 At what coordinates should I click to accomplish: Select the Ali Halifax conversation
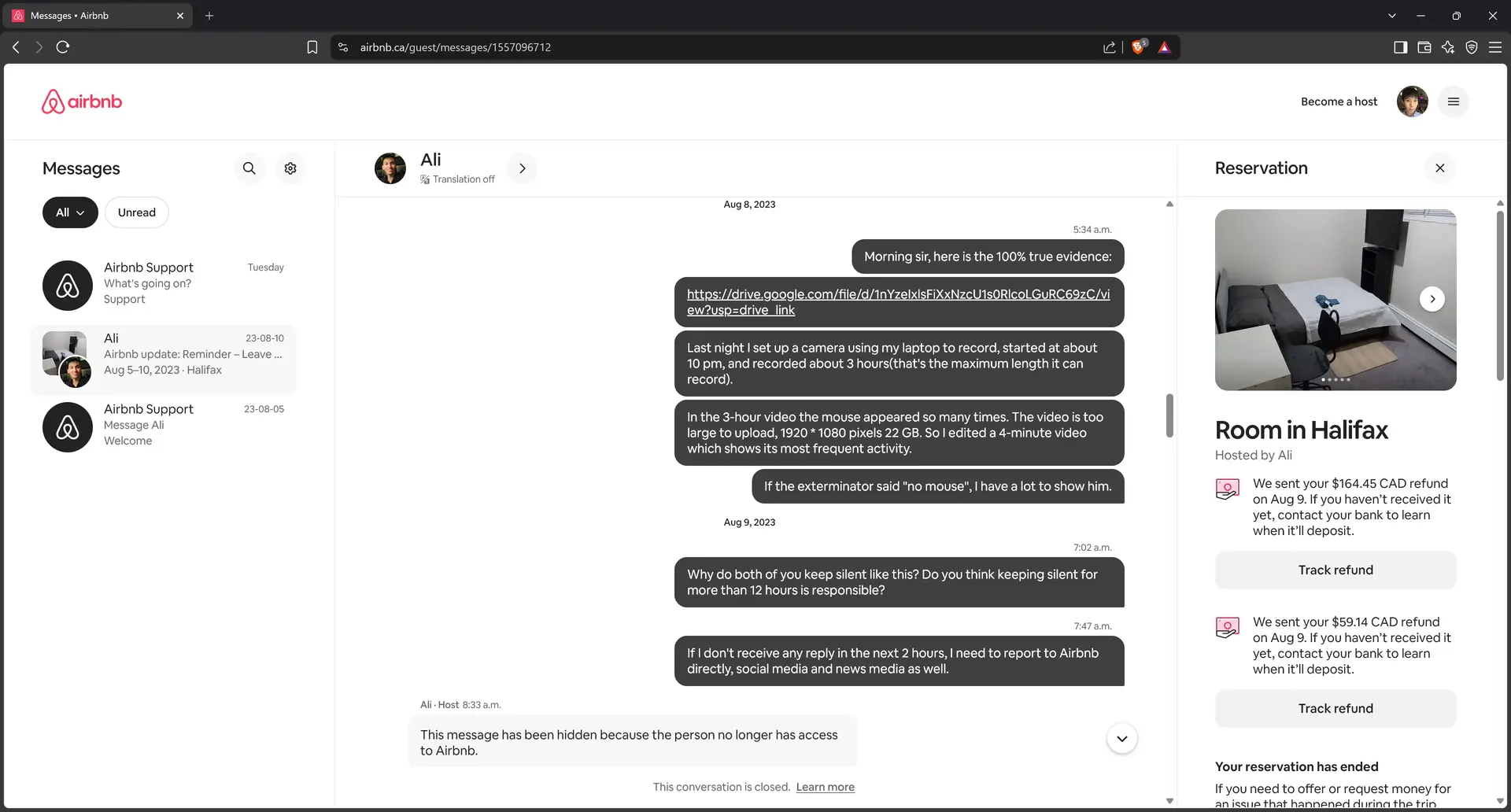pos(164,360)
